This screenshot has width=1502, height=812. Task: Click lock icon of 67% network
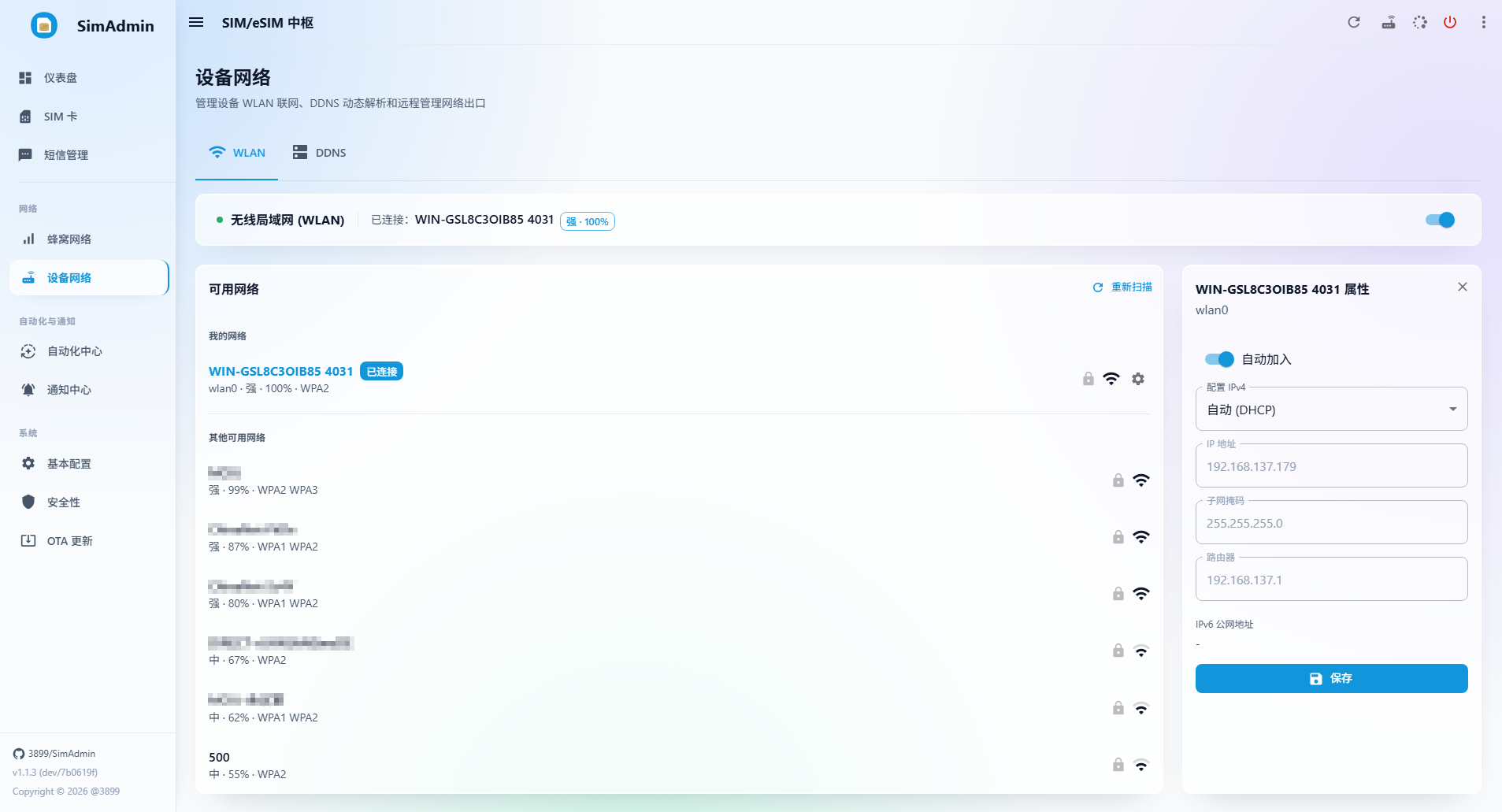(x=1118, y=651)
